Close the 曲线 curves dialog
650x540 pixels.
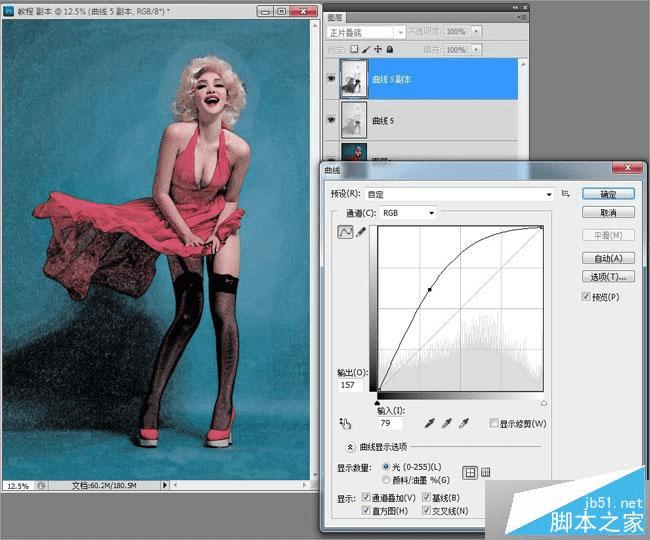(628, 167)
